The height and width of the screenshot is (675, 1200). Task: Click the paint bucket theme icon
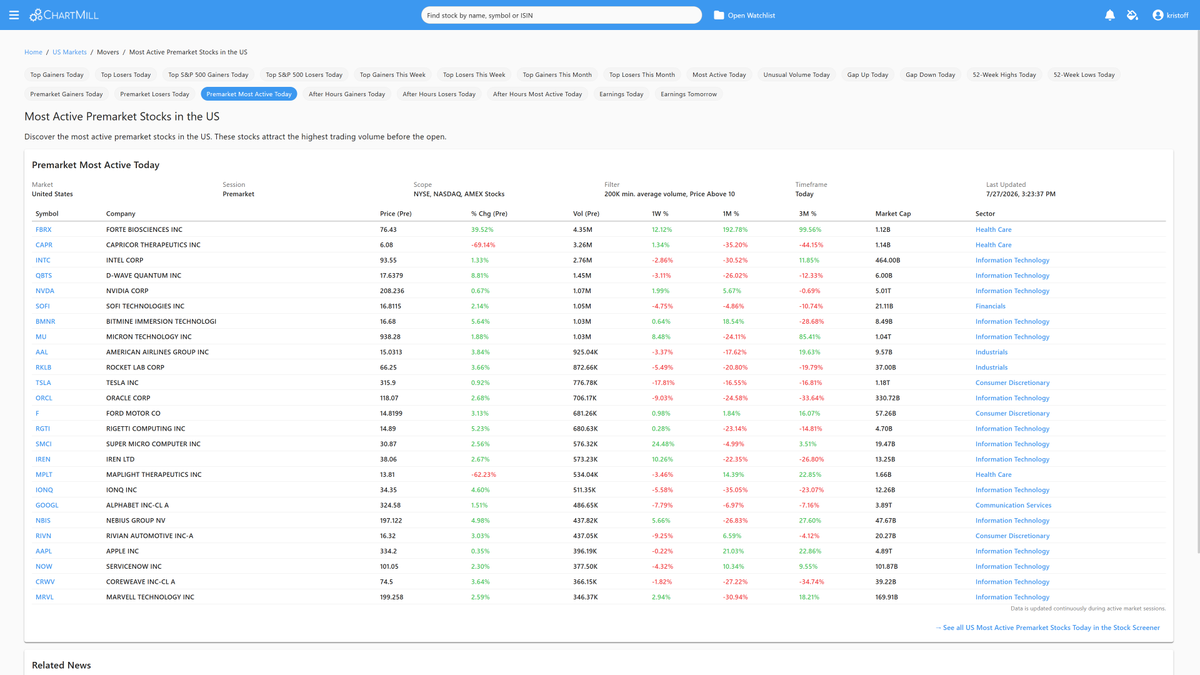pyautogui.click(x=1132, y=15)
